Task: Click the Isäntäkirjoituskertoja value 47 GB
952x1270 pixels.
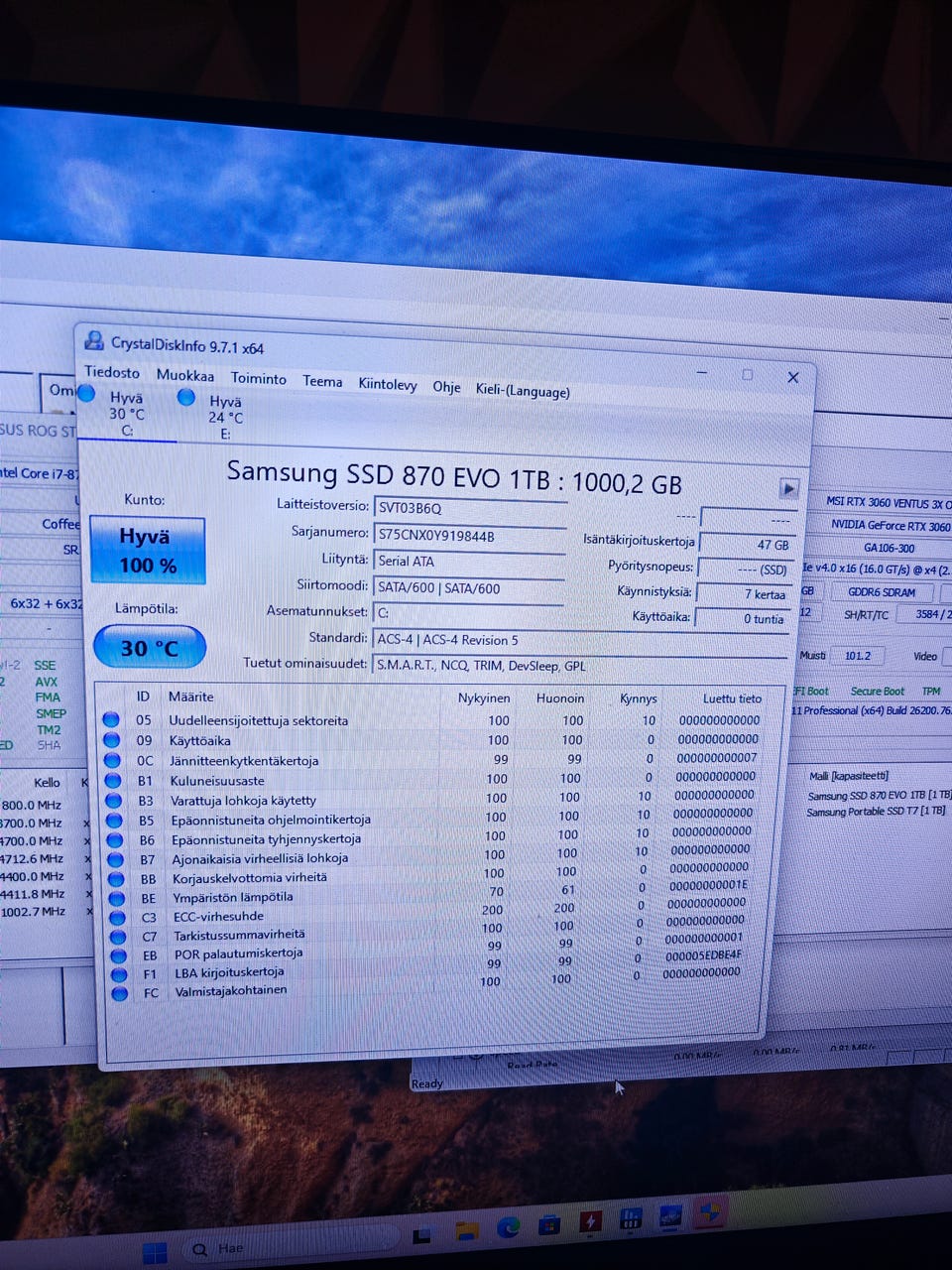Action: click(x=746, y=544)
